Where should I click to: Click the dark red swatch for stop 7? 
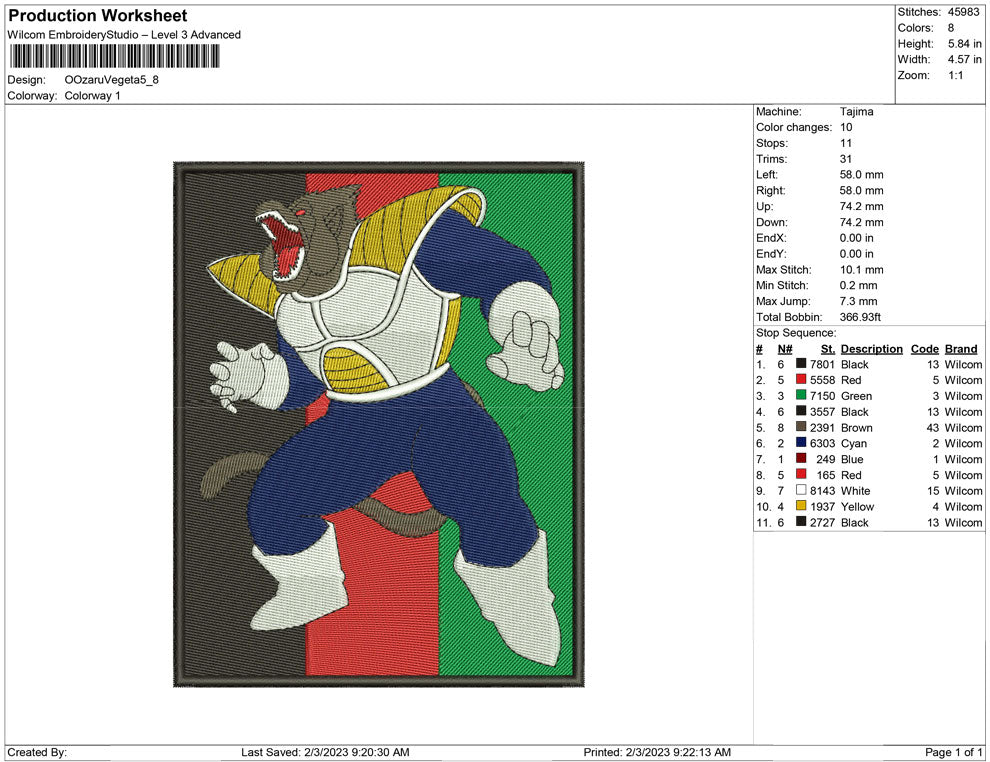pos(801,458)
